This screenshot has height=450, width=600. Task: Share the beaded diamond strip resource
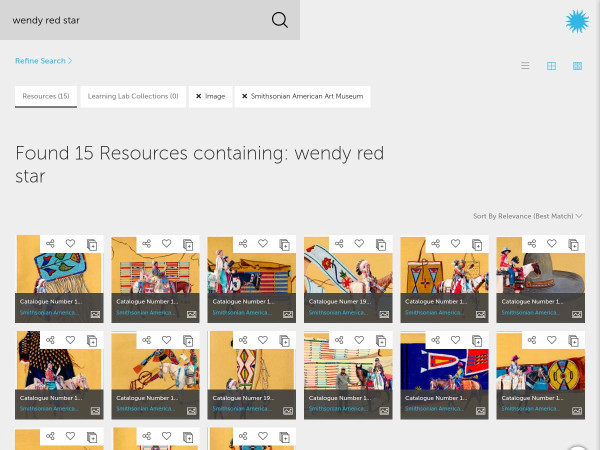(x=243, y=340)
